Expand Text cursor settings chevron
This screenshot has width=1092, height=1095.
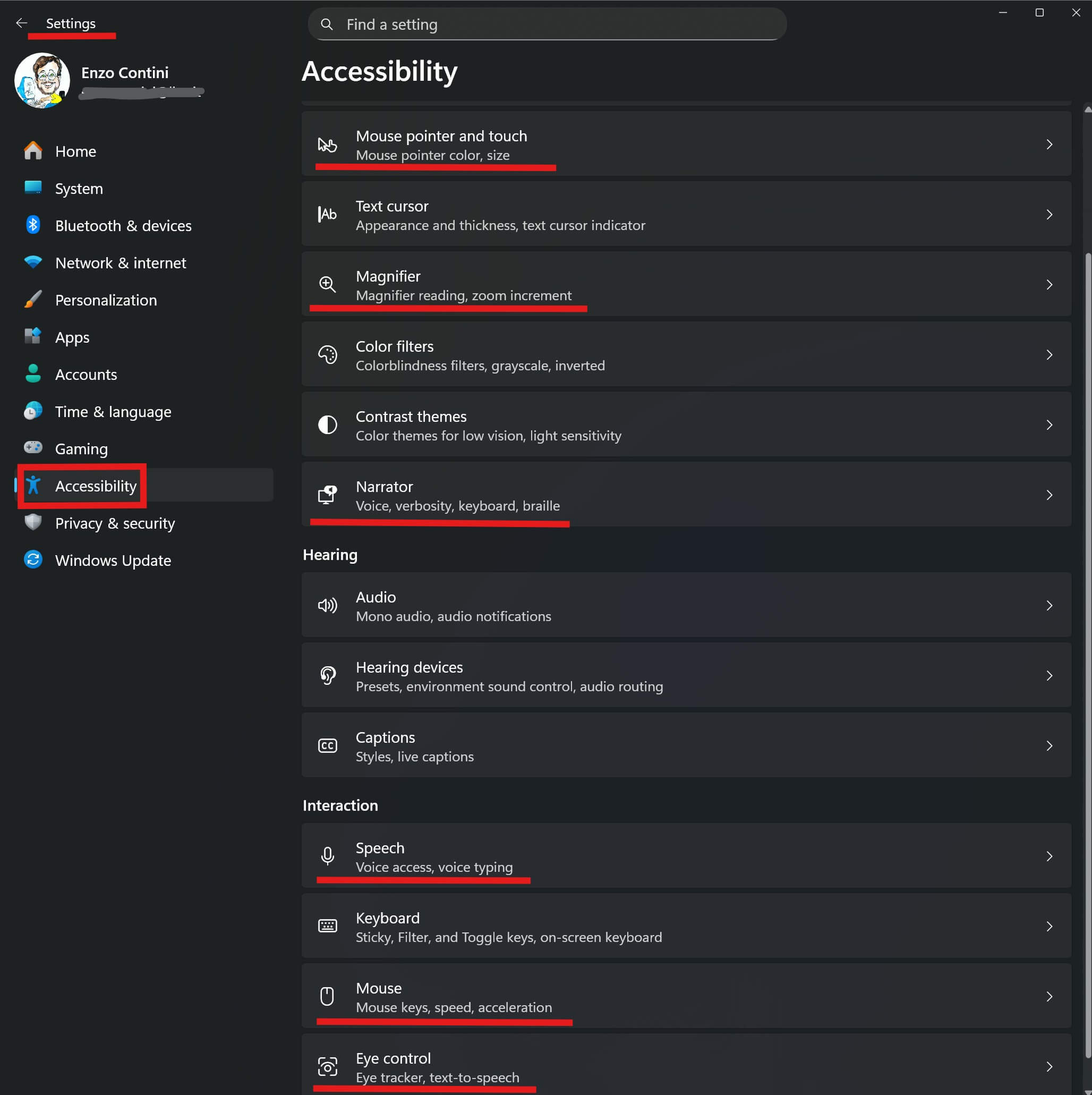1049,215
